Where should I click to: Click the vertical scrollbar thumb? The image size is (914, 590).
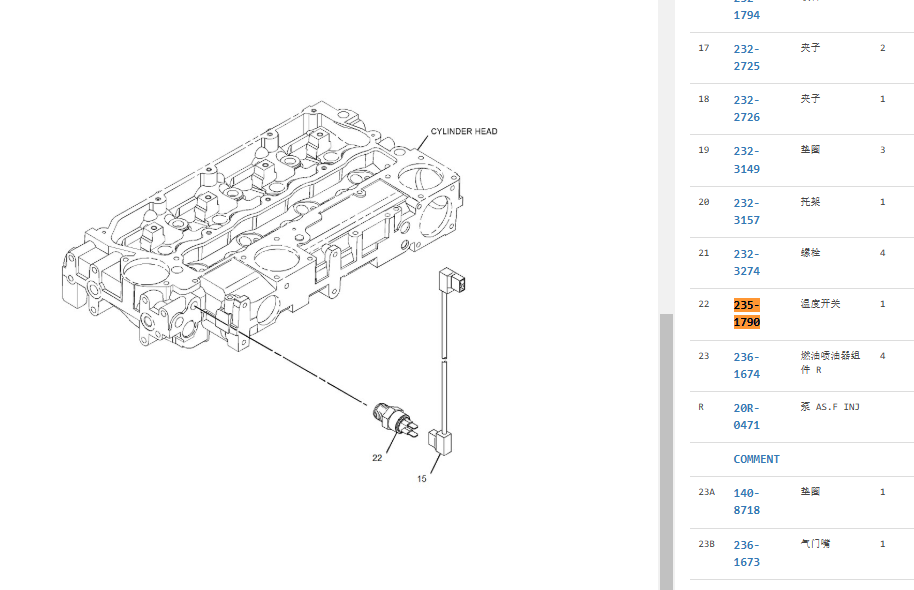(x=666, y=452)
